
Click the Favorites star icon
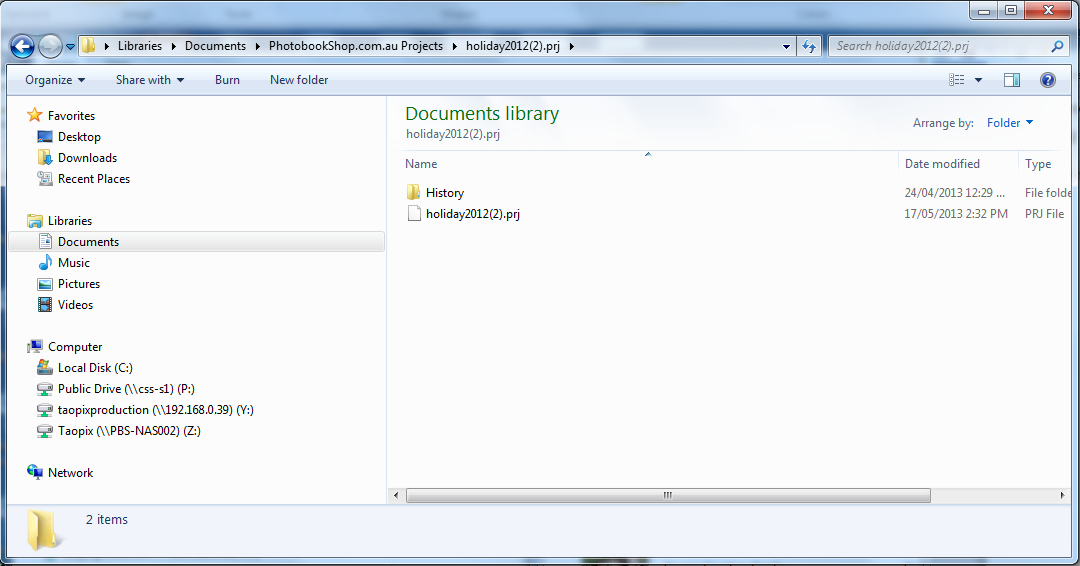point(34,115)
